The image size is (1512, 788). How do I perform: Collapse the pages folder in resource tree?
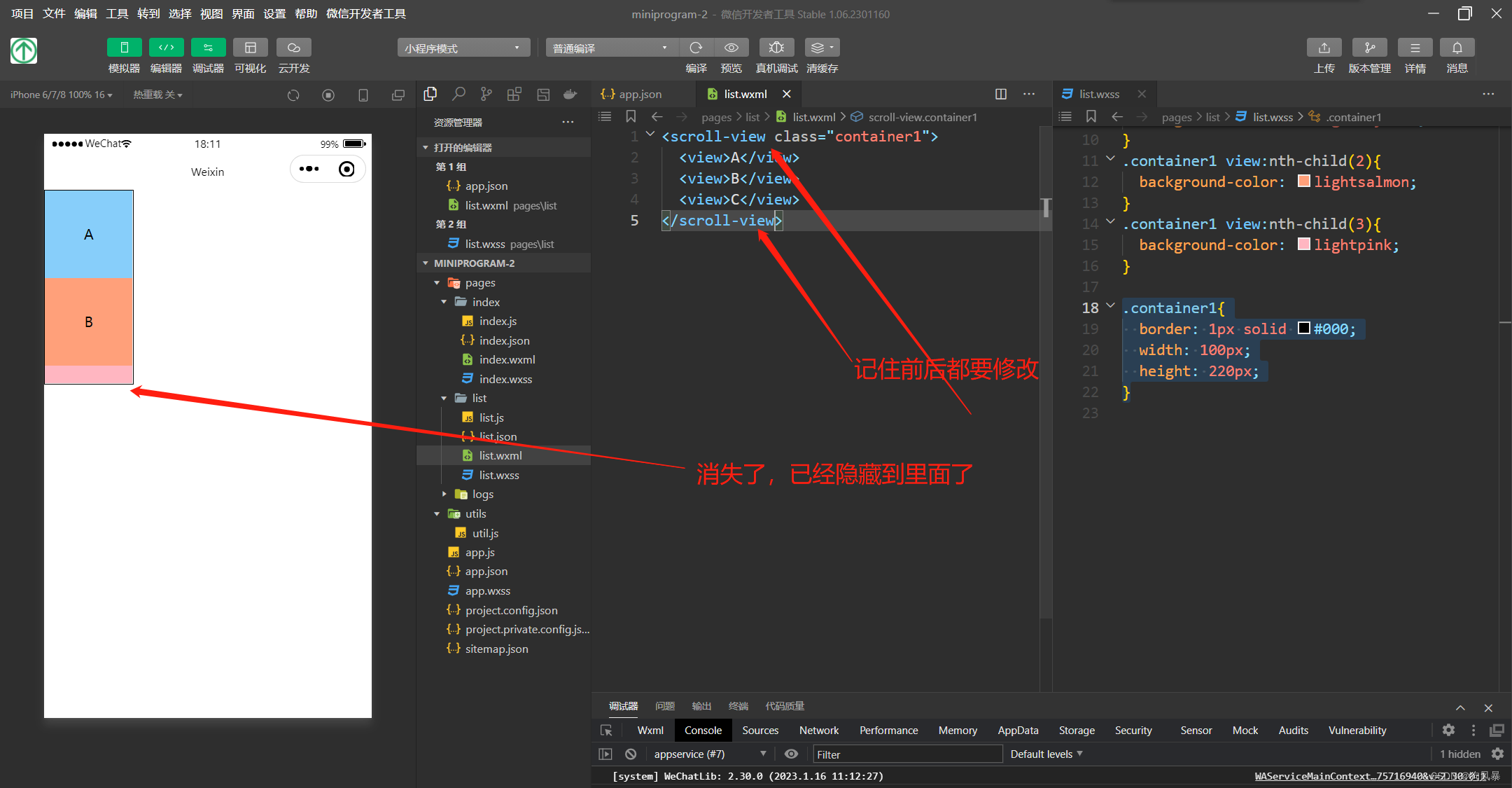437,282
